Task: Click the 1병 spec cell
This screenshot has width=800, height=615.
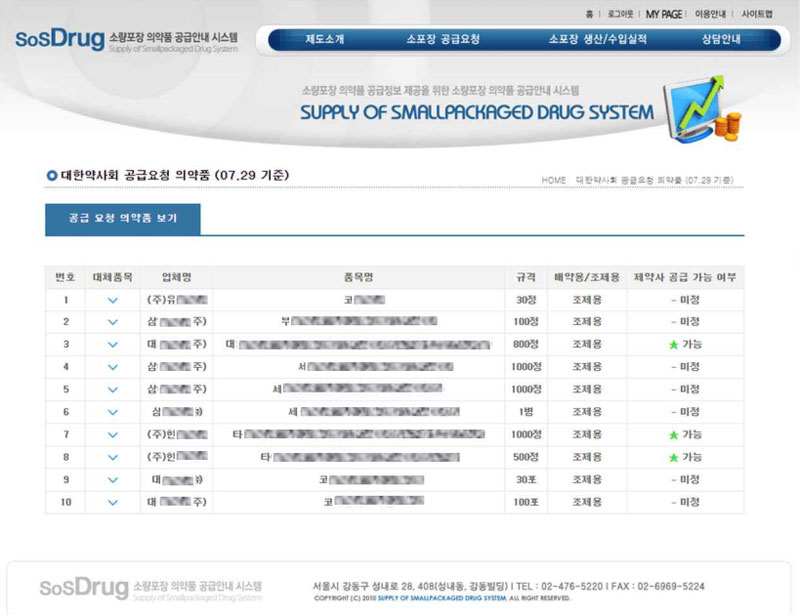Action: [x=526, y=412]
